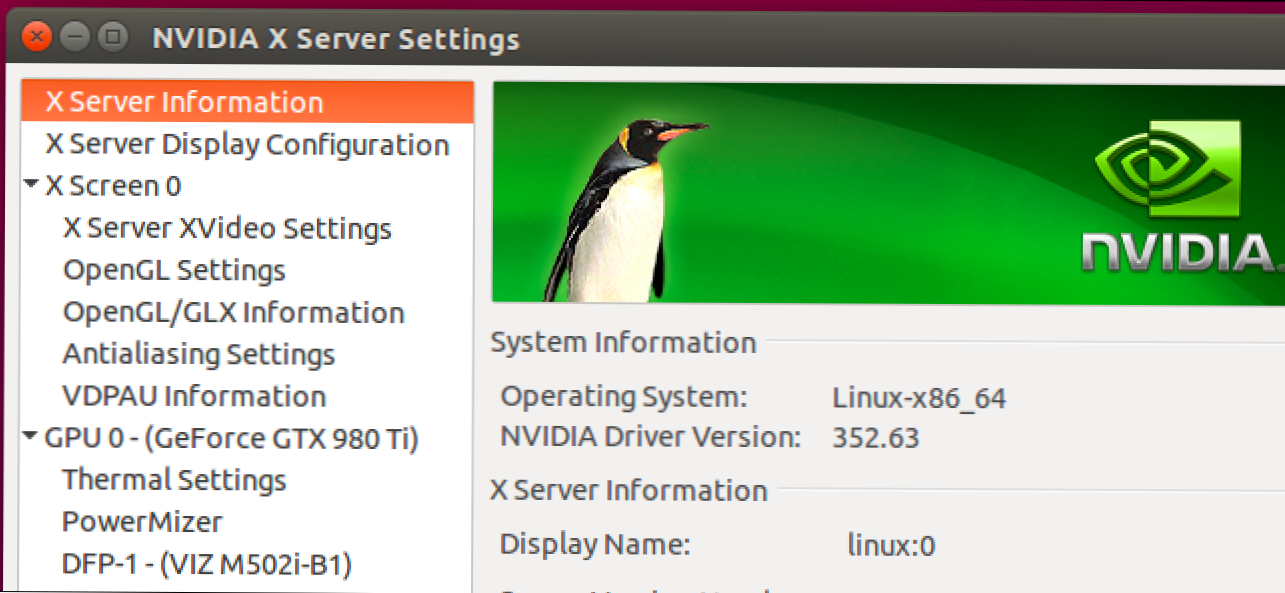Open X Server Display Configuration page
The height and width of the screenshot is (593, 1285).
click(247, 145)
